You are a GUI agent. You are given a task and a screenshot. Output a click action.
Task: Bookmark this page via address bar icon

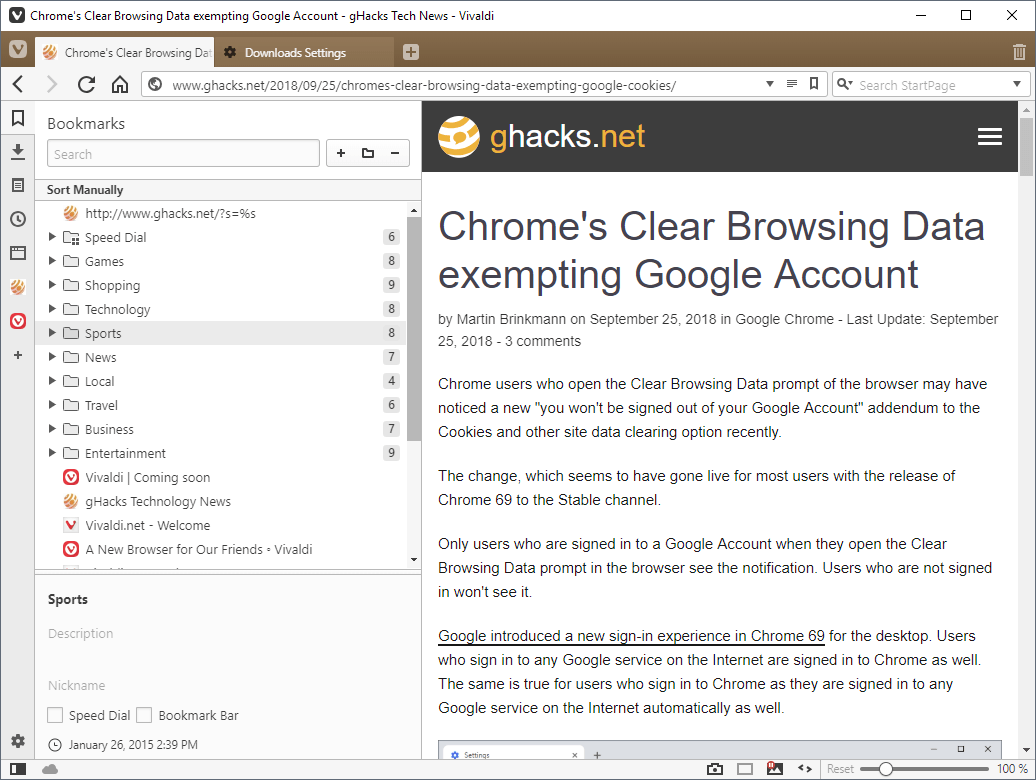(814, 84)
